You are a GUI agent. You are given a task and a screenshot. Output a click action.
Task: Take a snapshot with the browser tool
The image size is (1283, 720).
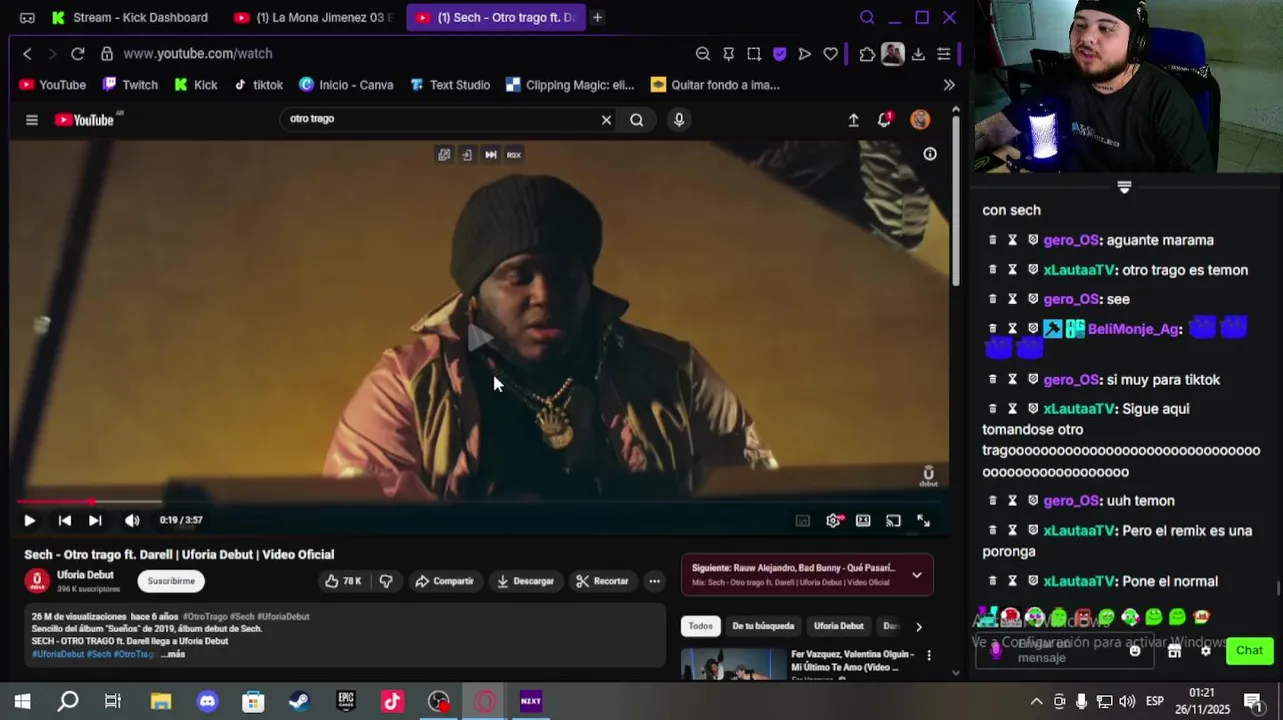click(x=754, y=54)
